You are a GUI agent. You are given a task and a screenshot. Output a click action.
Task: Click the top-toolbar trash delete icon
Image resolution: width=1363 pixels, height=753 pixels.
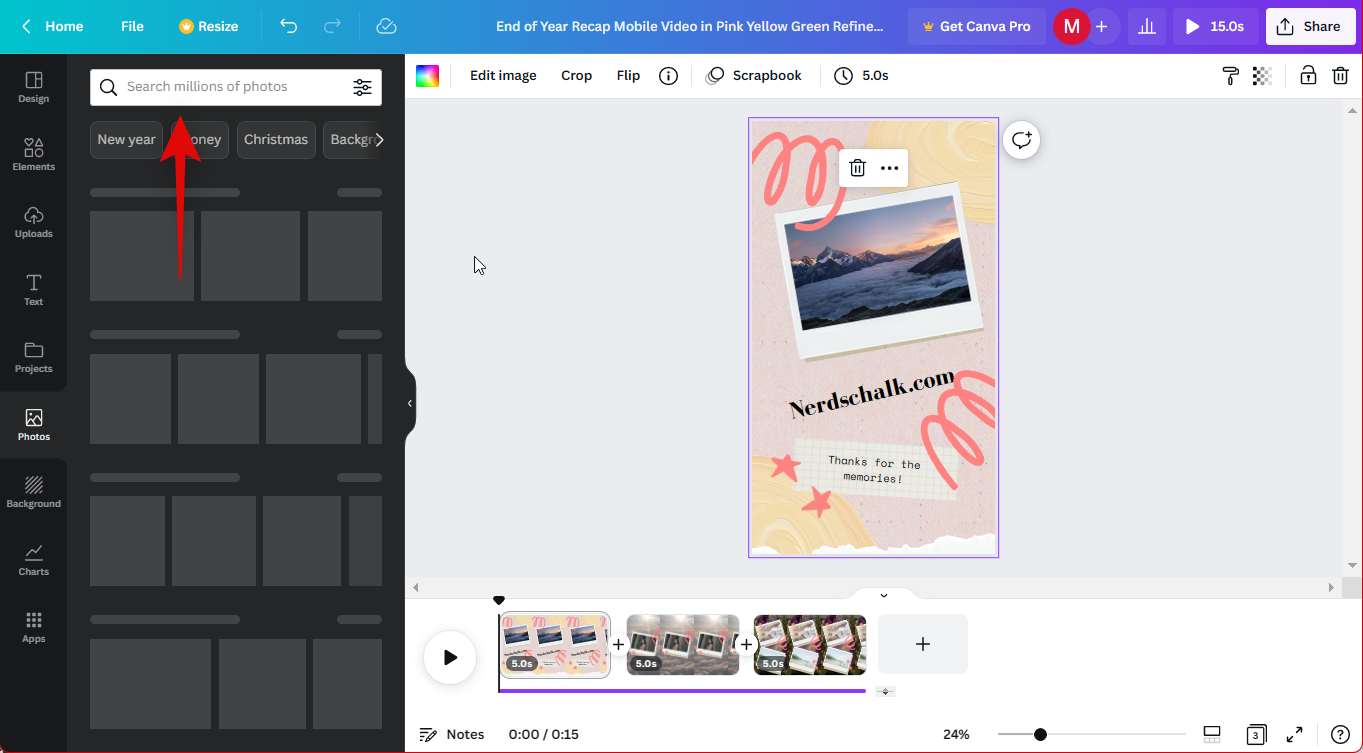pos(1340,76)
